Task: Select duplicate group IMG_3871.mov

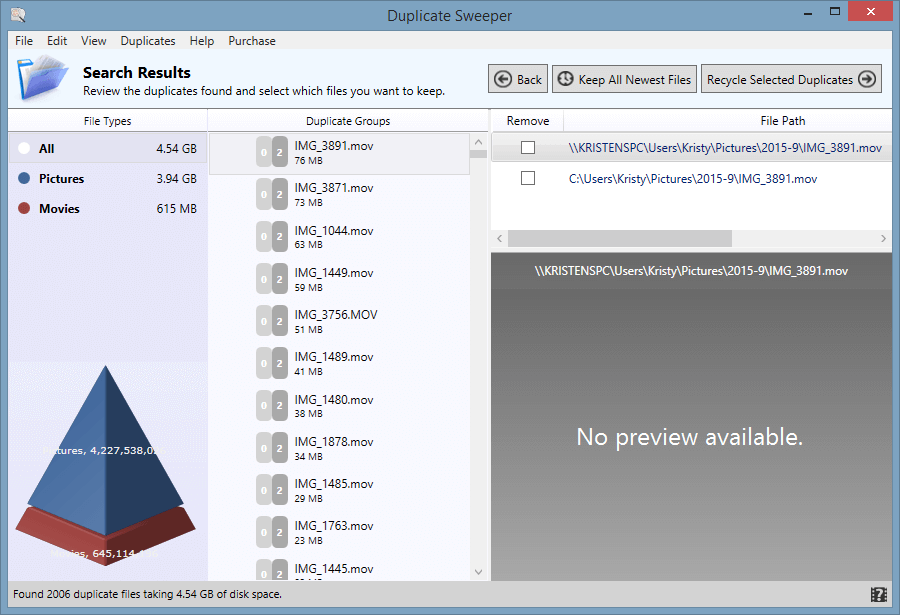Action: click(339, 195)
